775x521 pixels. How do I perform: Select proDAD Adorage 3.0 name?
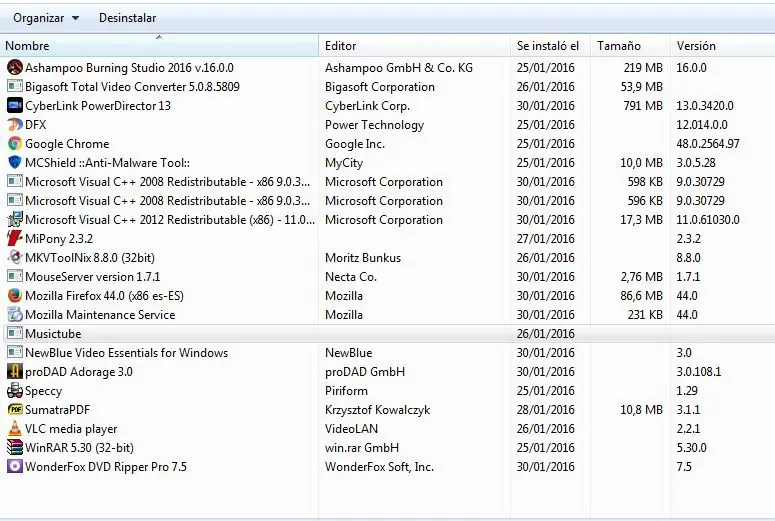coord(79,371)
